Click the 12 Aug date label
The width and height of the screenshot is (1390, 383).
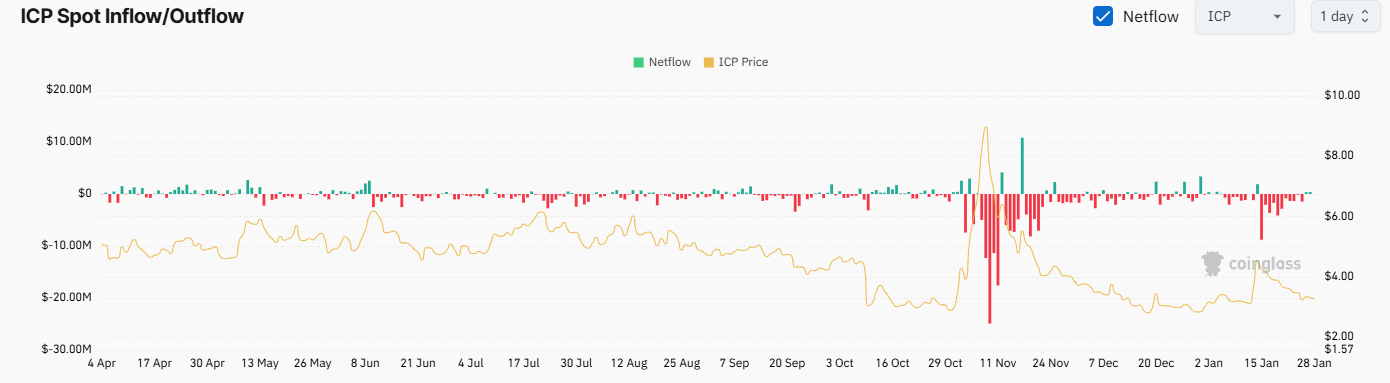click(x=629, y=363)
